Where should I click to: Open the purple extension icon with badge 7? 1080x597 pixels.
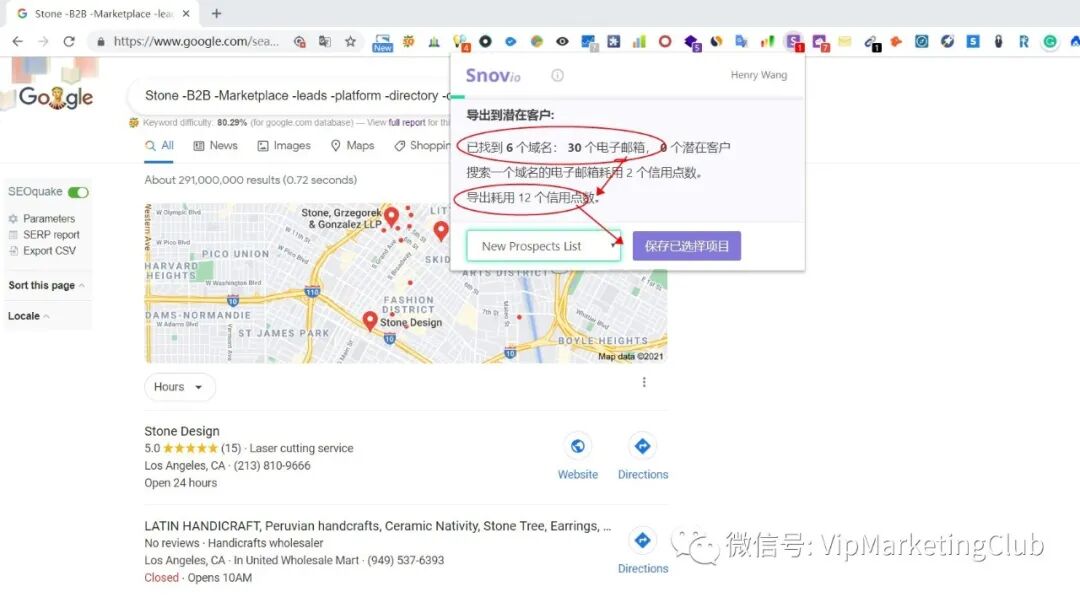click(x=820, y=43)
